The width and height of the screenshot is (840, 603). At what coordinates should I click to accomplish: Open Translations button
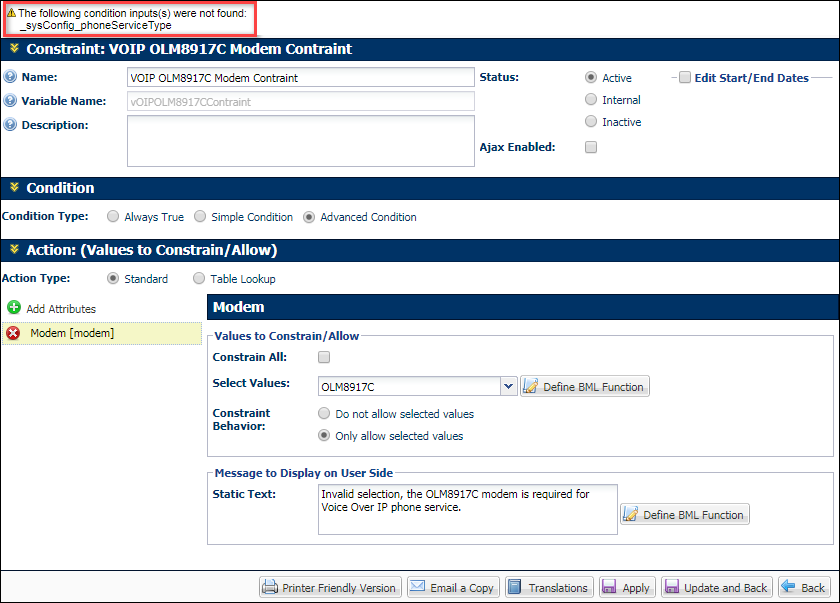coord(549,587)
